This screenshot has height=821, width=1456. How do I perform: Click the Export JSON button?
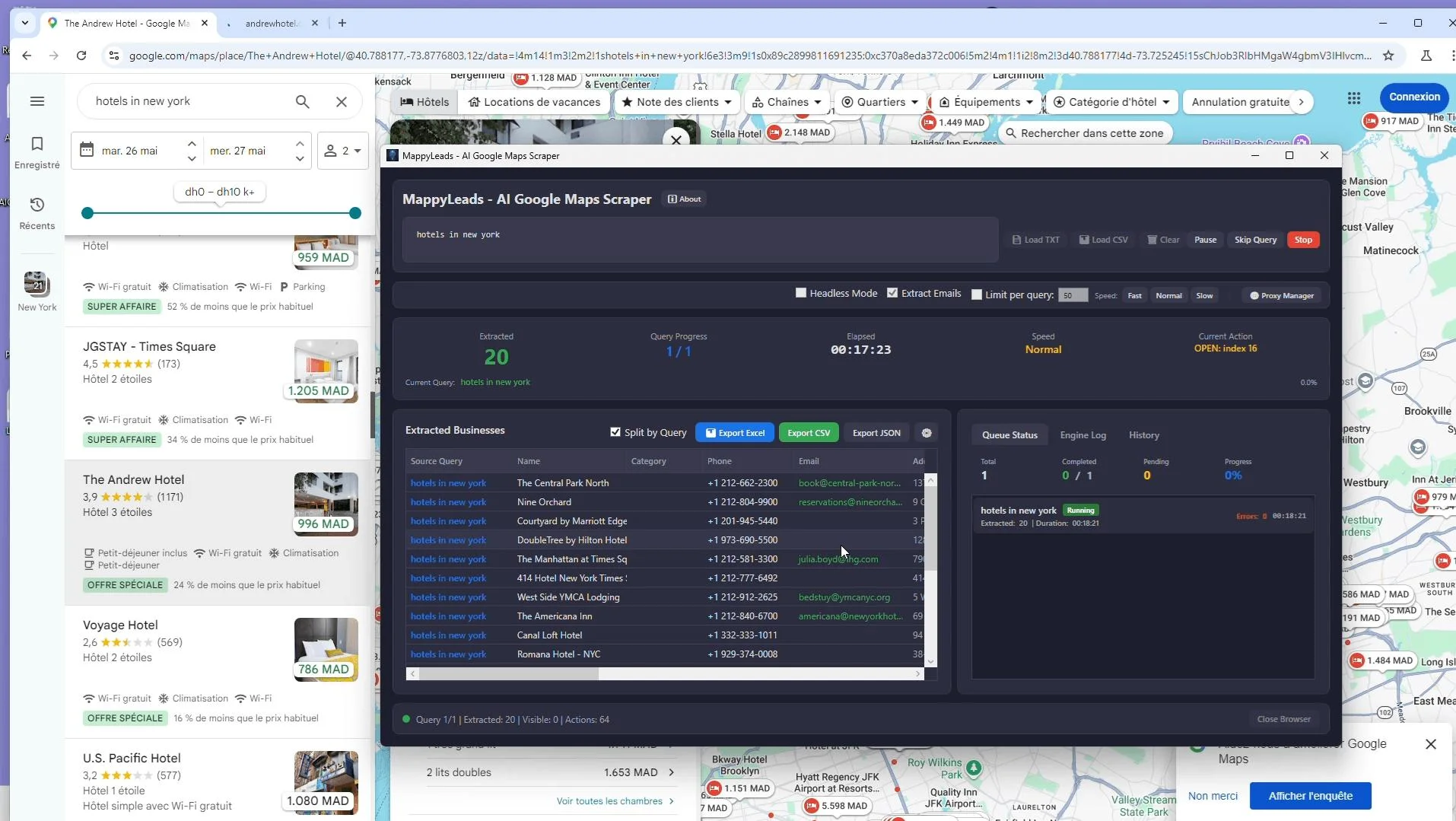coord(876,433)
